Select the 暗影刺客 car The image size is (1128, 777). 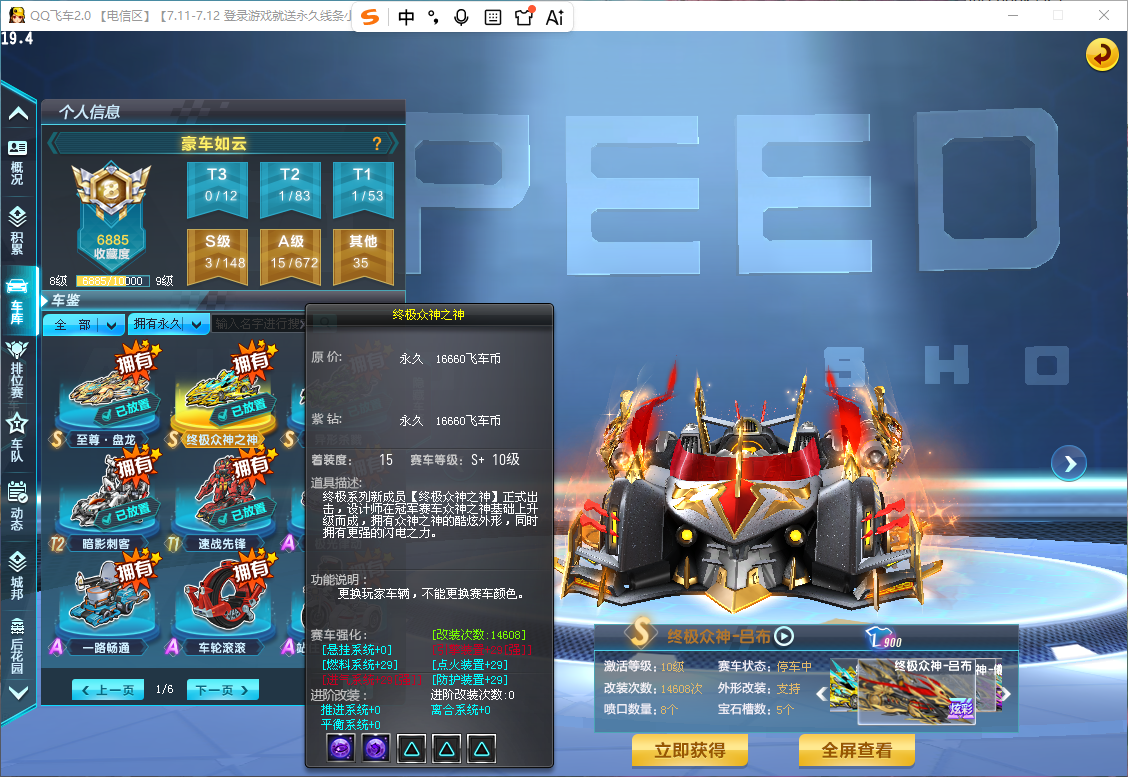click(x=106, y=501)
